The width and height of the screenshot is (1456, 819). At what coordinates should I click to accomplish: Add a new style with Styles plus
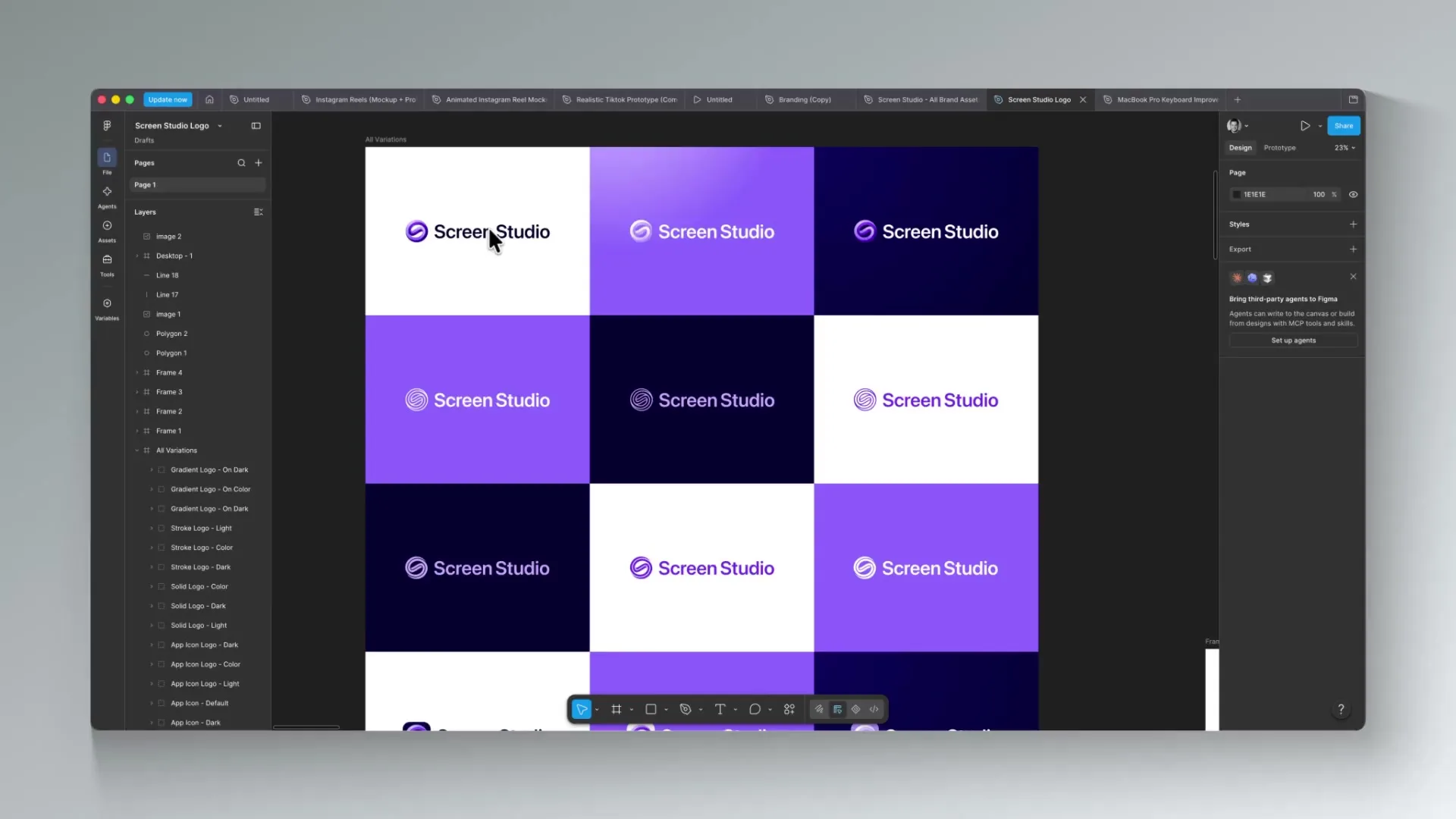[1353, 224]
